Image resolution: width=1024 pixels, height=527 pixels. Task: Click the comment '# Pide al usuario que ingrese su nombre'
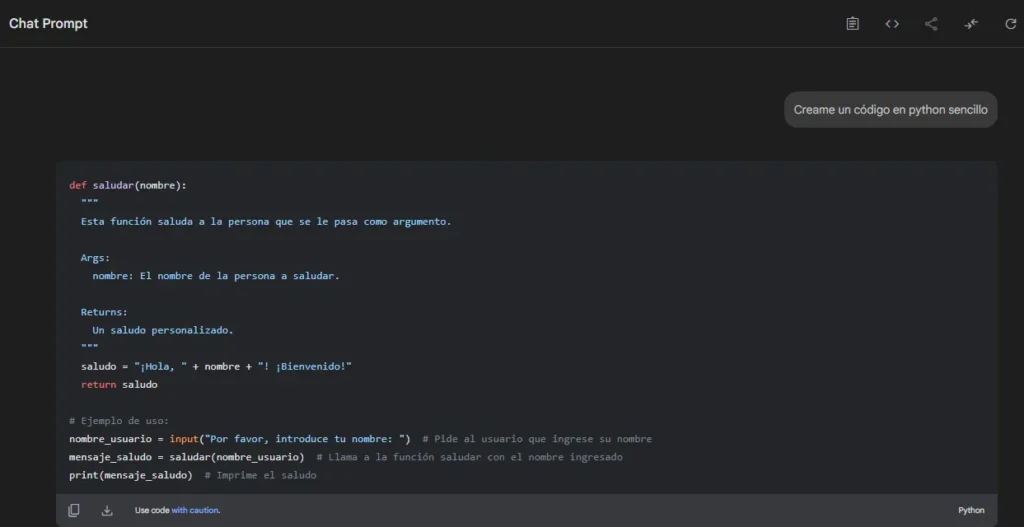coord(537,439)
